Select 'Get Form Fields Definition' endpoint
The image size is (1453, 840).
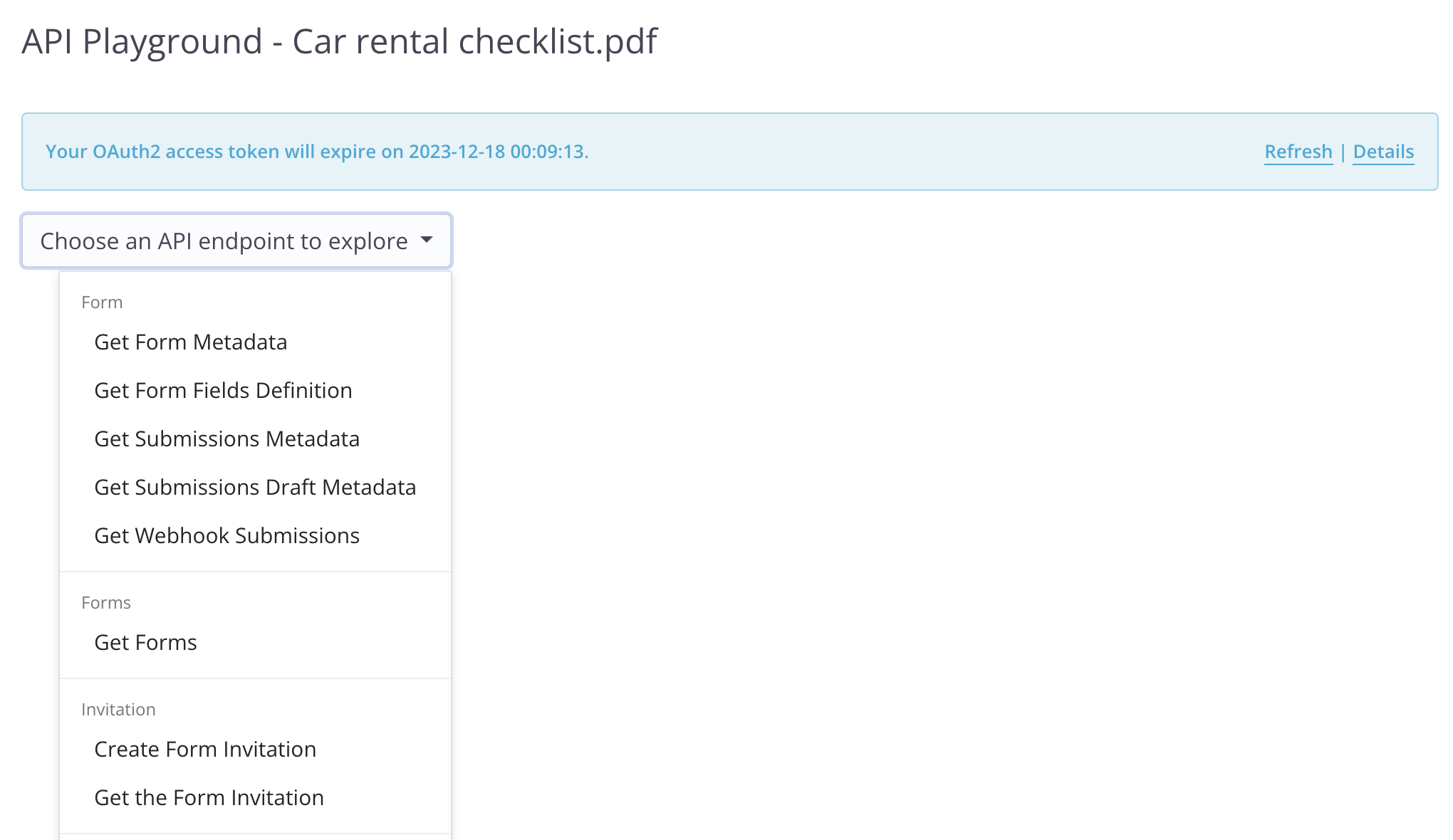point(223,390)
